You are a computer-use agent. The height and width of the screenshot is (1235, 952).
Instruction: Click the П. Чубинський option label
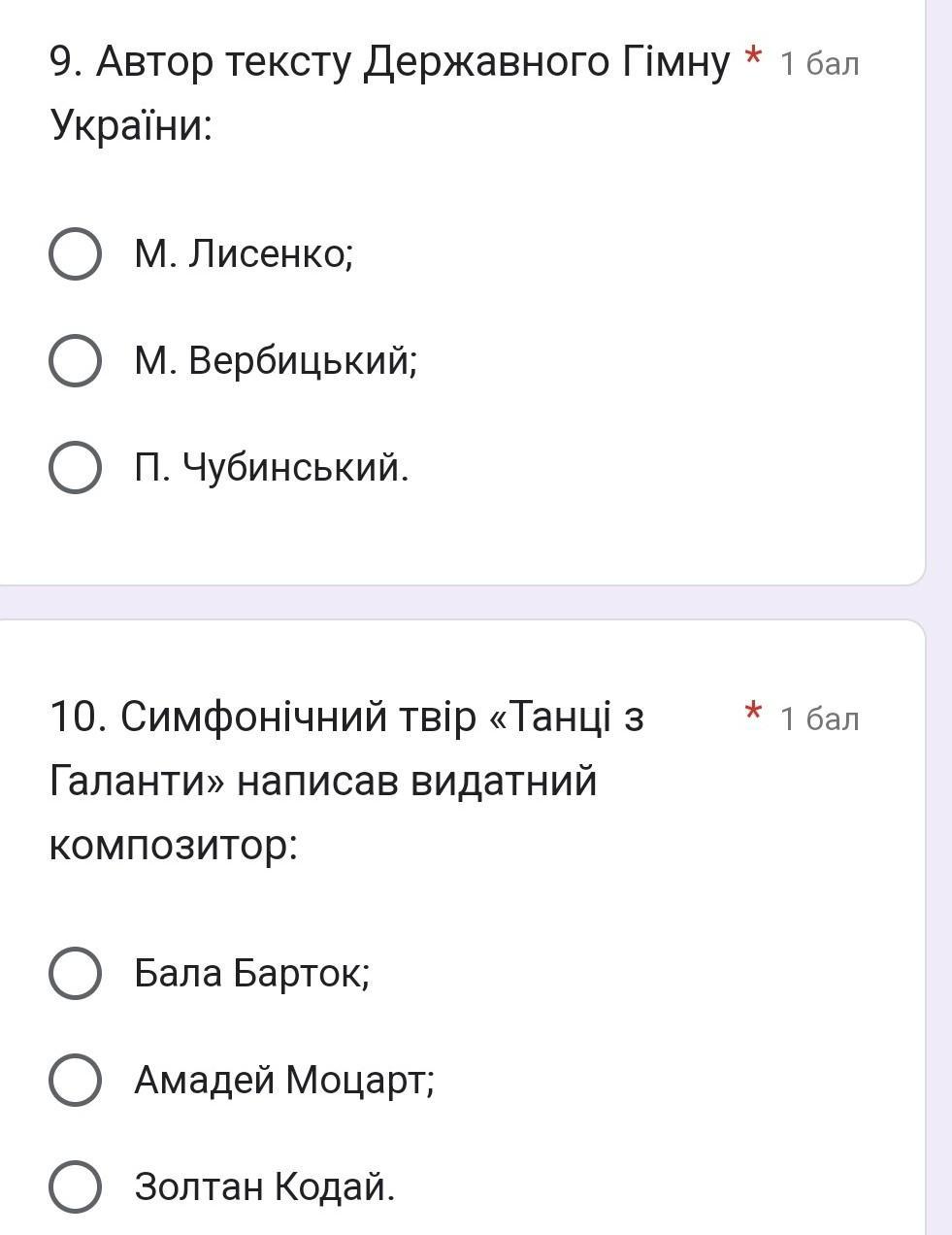(x=272, y=468)
